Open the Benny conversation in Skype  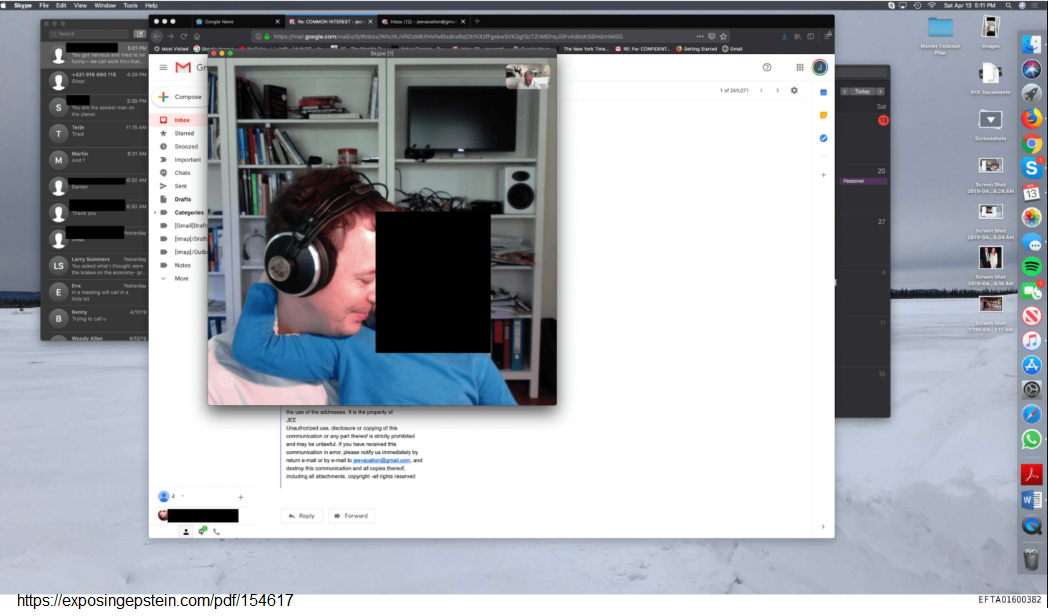(94, 318)
